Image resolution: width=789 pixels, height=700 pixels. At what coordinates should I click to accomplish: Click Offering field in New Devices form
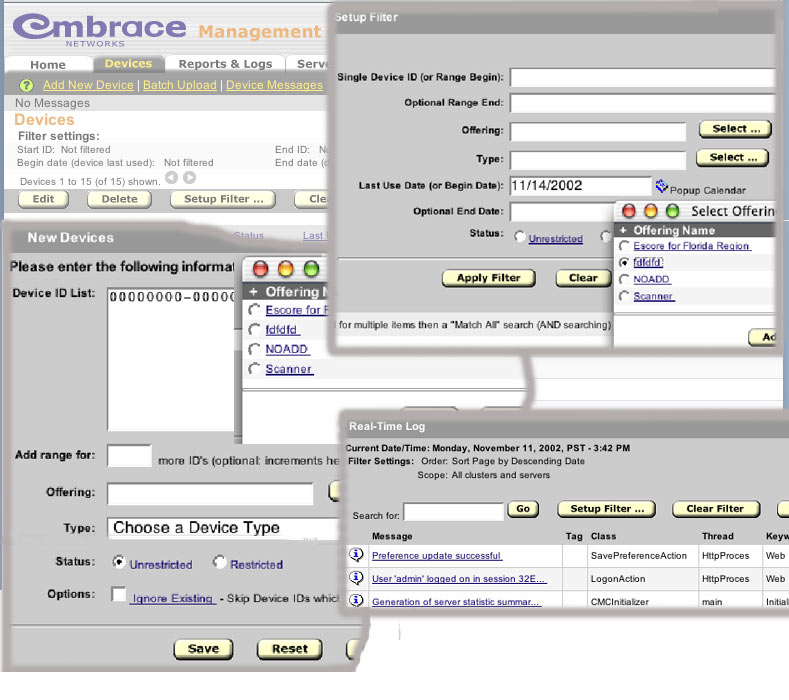click(210, 494)
